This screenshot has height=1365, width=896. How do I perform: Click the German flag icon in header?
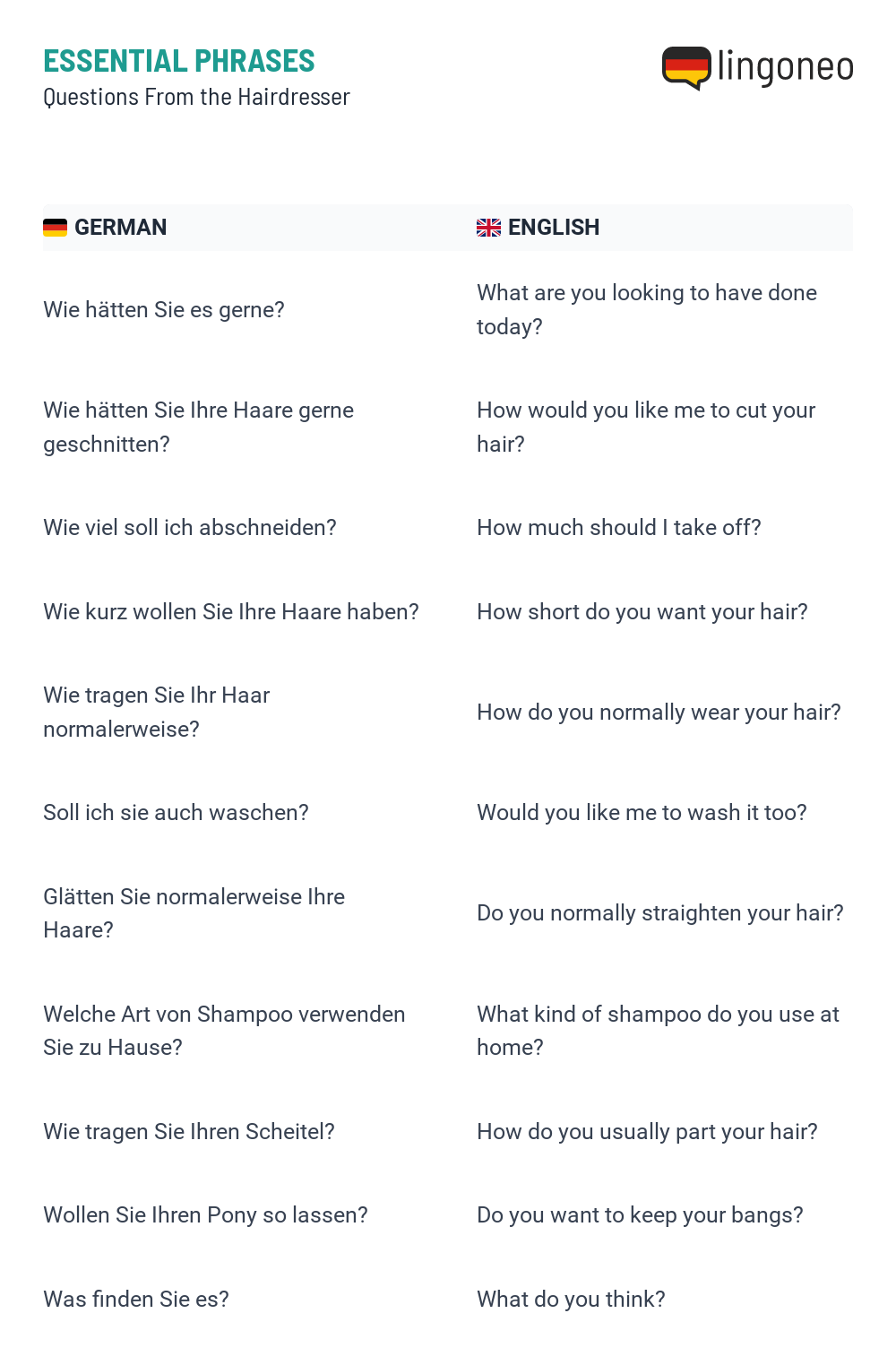point(55,228)
